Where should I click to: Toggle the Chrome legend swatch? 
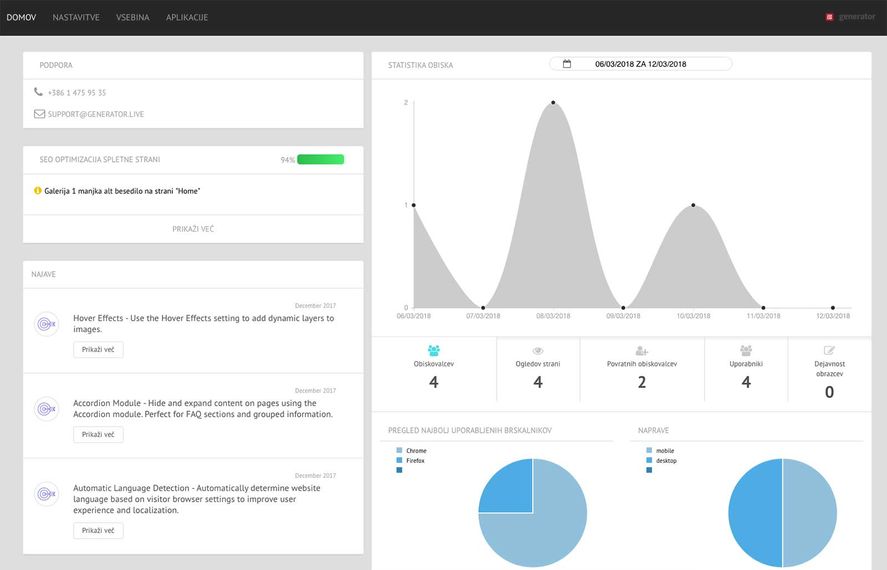click(x=399, y=451)
